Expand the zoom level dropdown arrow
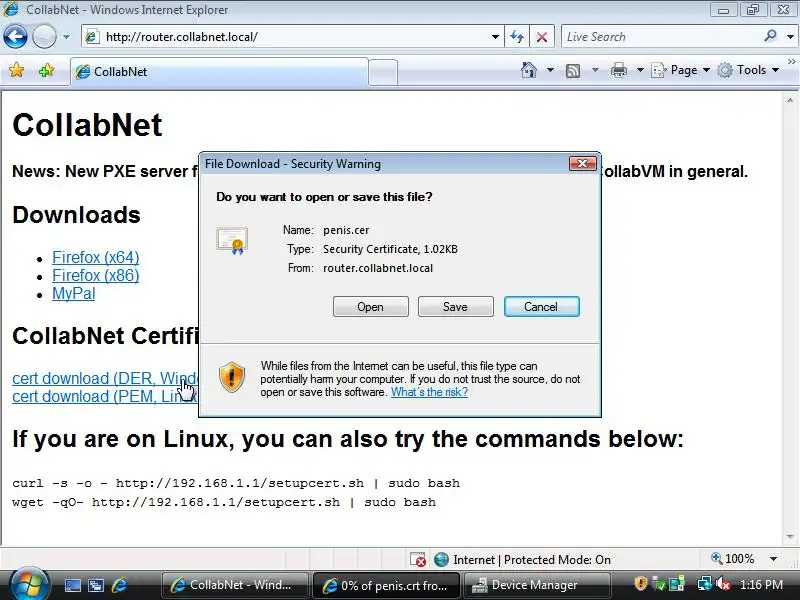 773,559
